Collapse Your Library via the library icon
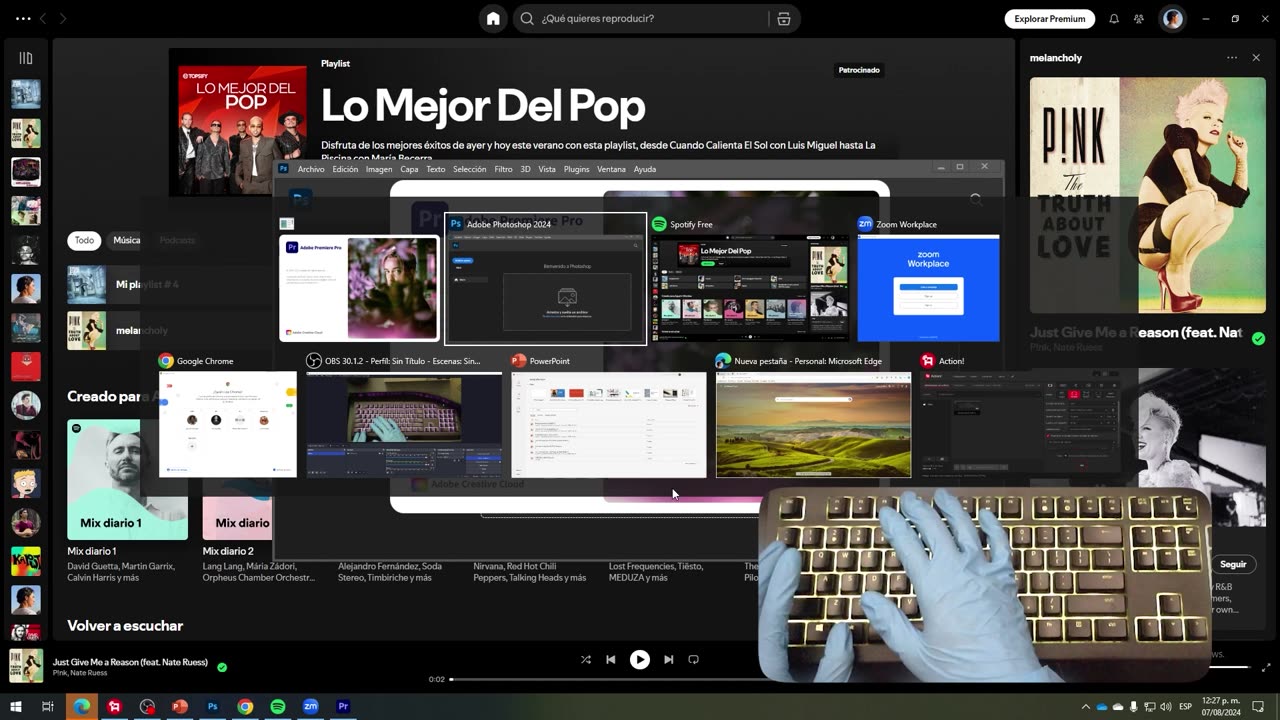Image resolution: width=1280 pixels, height=720 pixels. coord(26,58)
